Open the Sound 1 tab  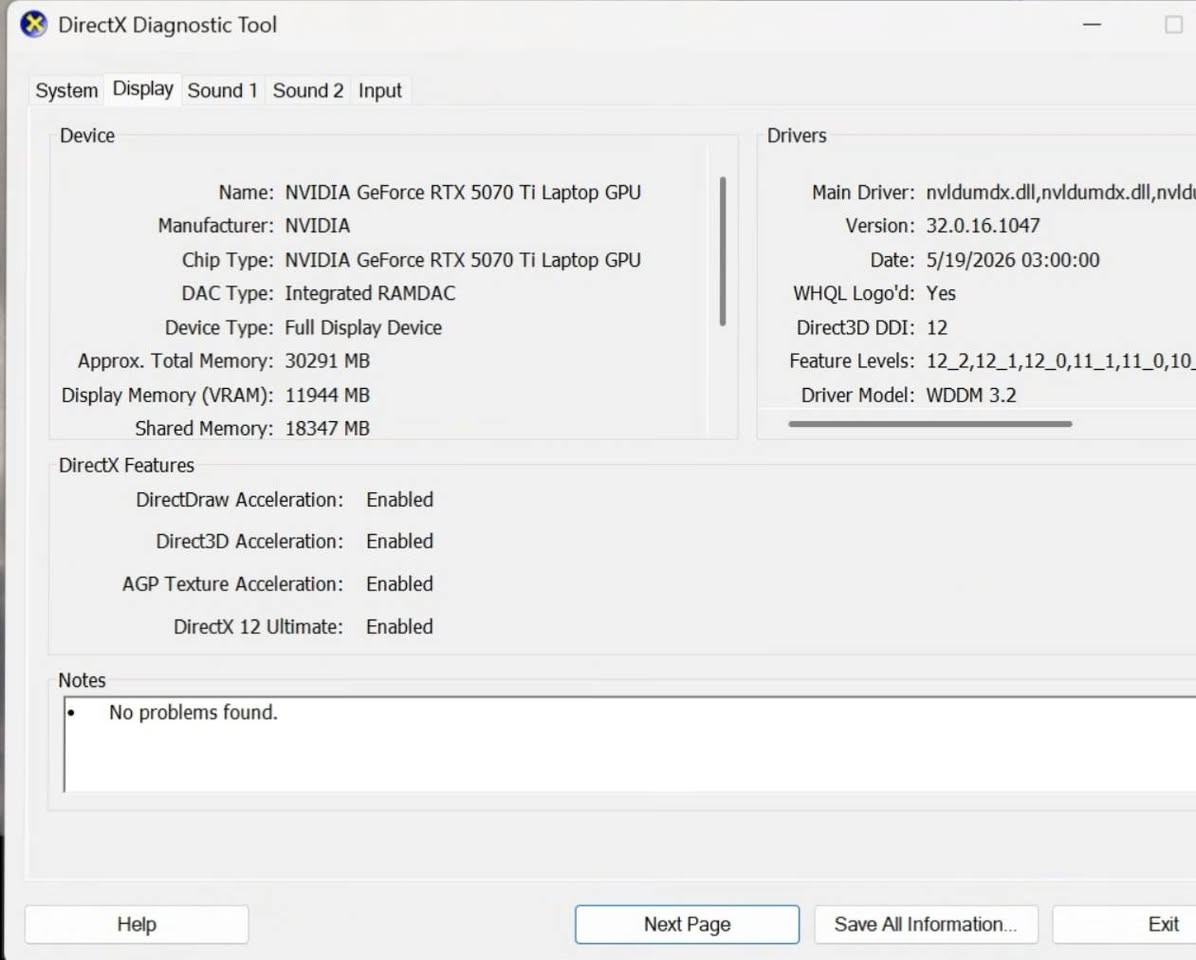coord(222,91)
